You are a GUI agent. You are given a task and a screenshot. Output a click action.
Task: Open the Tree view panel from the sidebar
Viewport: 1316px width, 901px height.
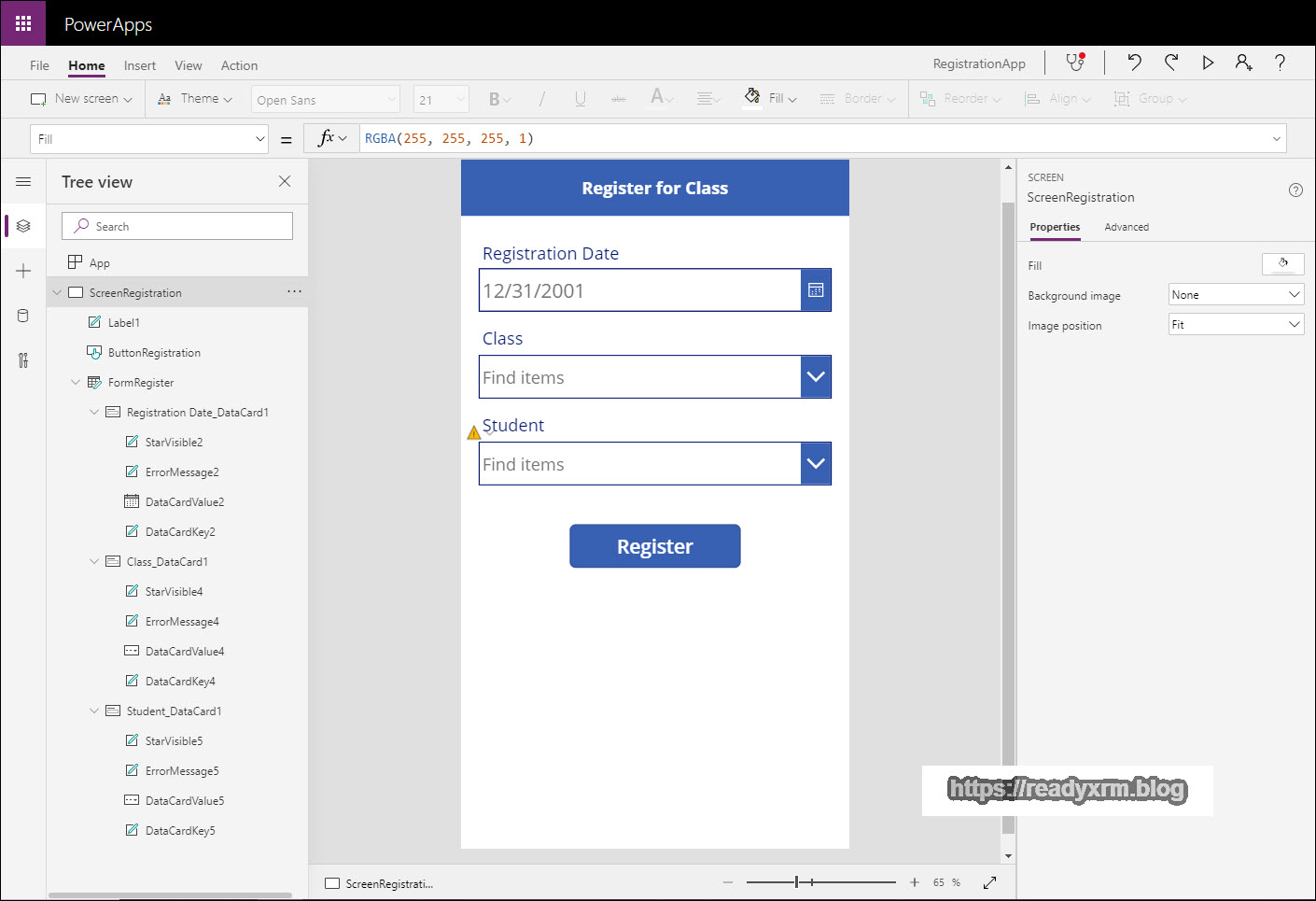[x=23, y=225]
